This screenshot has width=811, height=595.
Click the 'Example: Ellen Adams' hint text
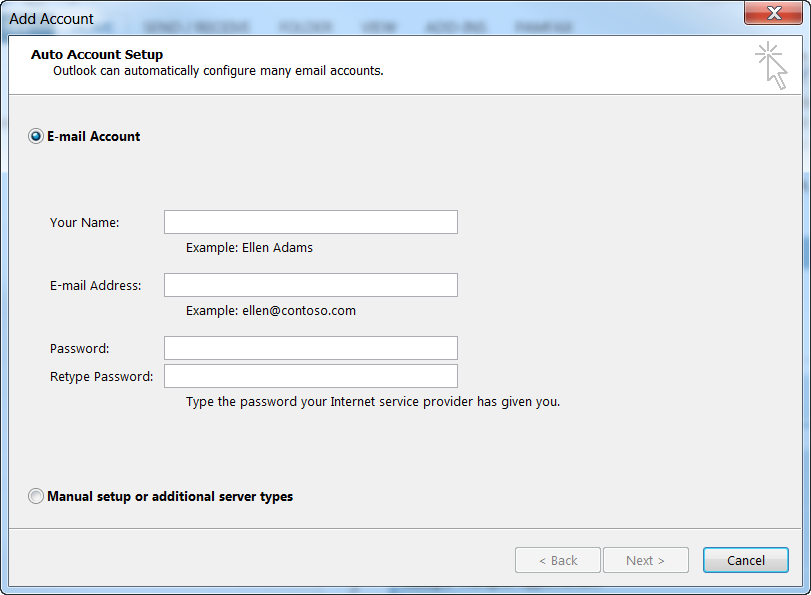pyautogui.click(x=249, y=247)
